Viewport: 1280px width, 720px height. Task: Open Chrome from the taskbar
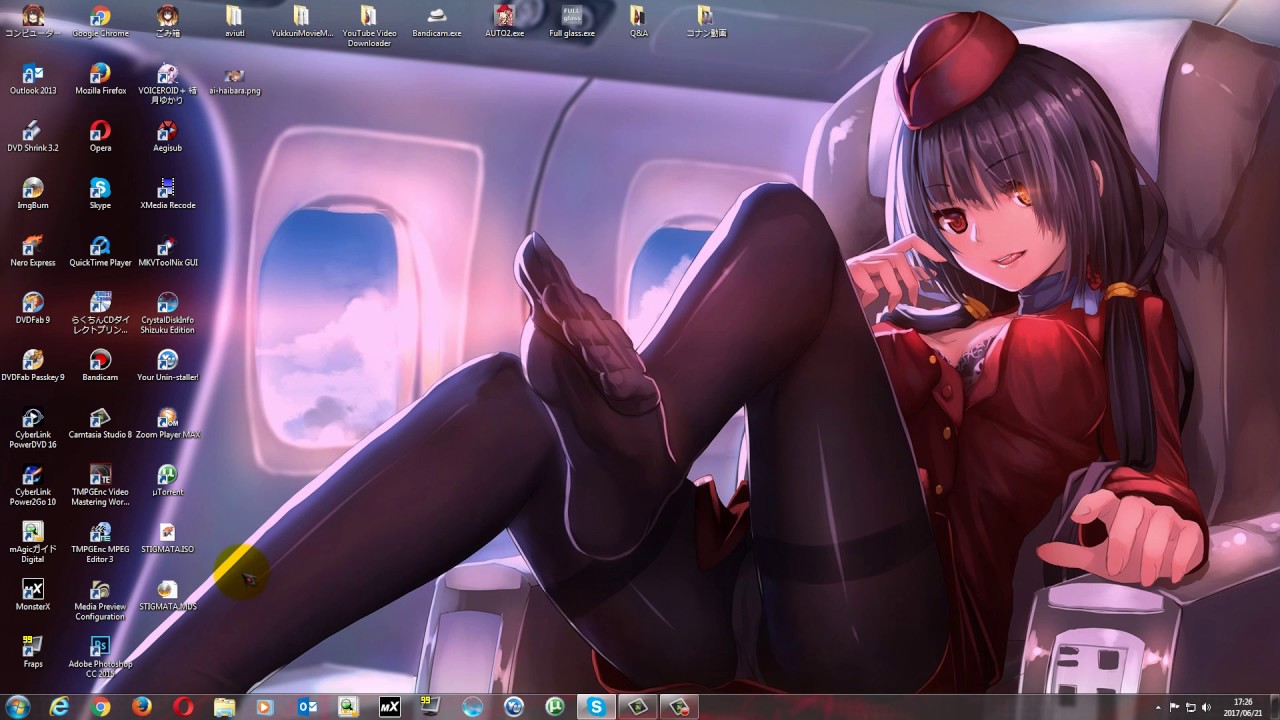click(101, 707)
